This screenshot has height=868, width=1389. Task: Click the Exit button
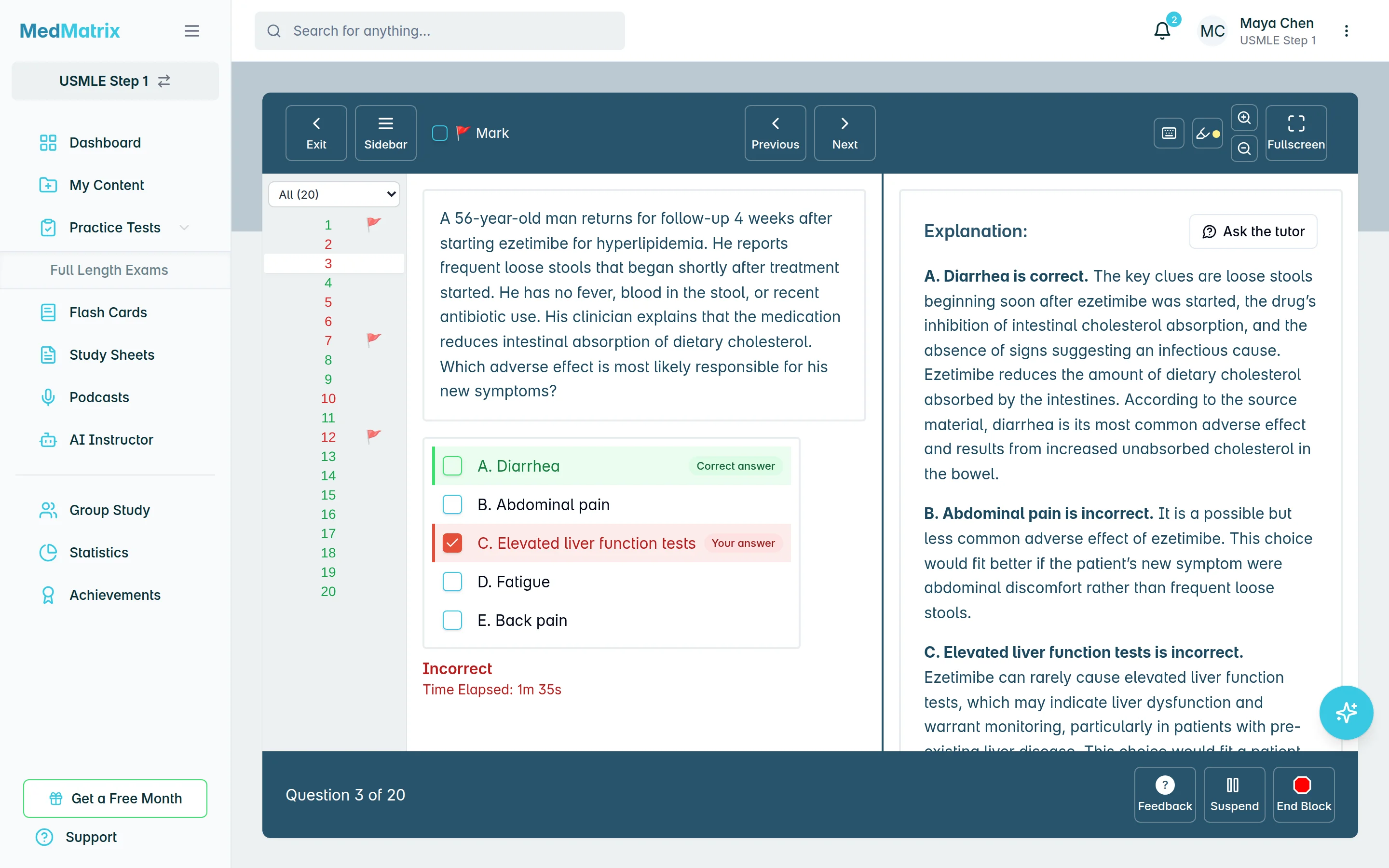pos(316,133)
